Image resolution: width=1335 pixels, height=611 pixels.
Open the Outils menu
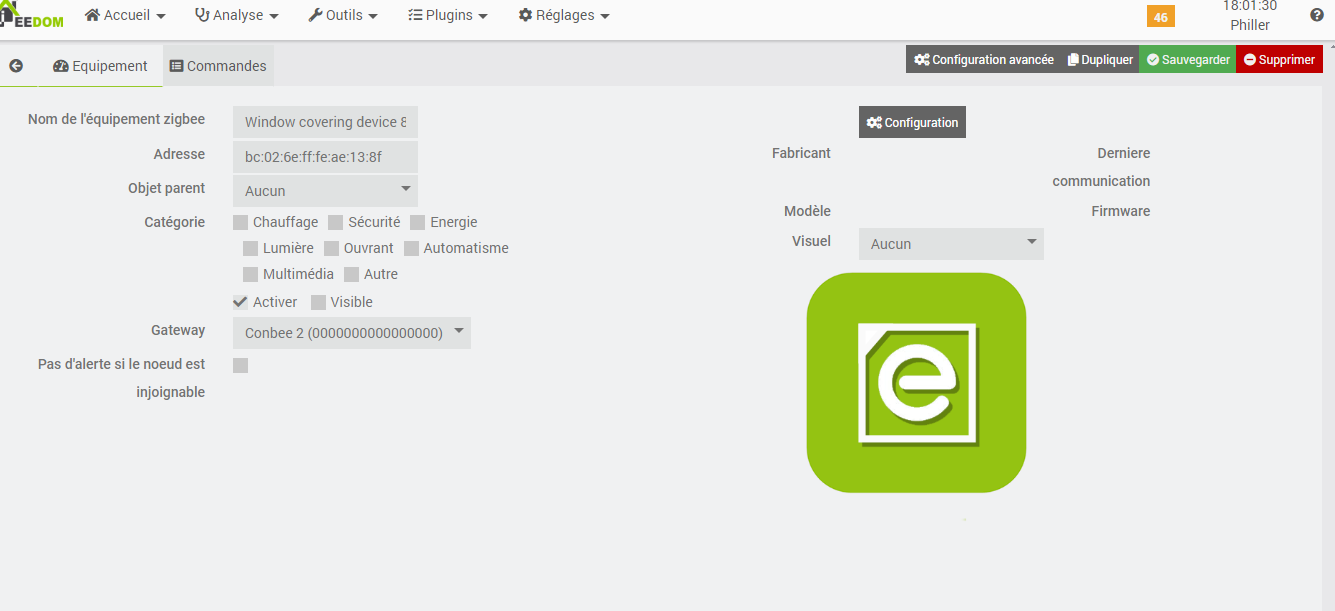point(343,15)
